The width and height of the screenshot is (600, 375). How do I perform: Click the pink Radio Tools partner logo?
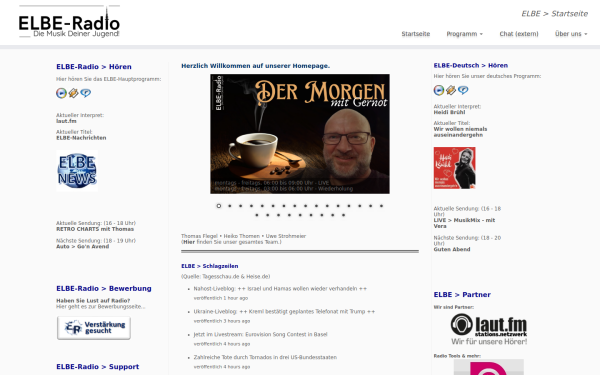[489, 367]
